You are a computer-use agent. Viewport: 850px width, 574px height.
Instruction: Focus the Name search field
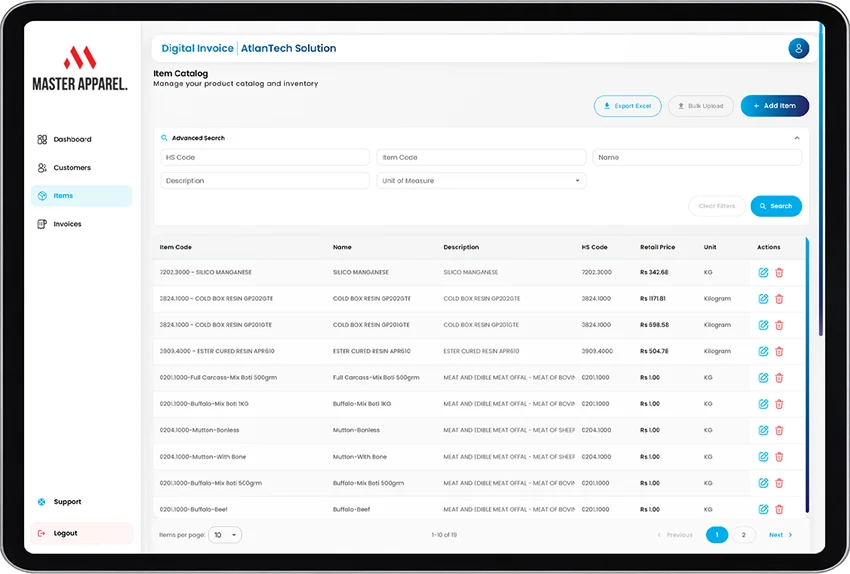point(697,157)
